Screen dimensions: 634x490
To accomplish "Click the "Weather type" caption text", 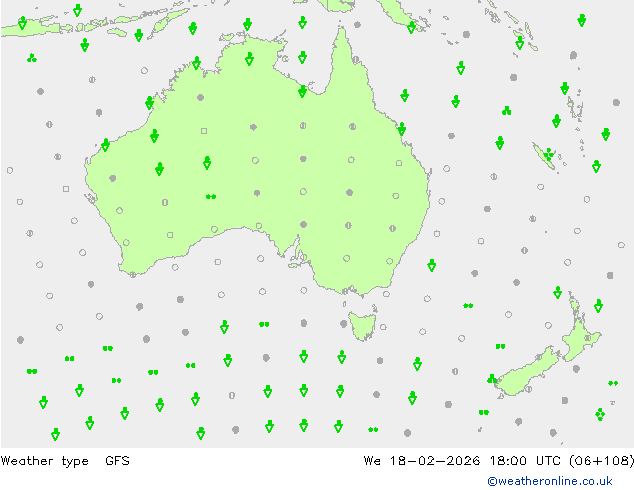I will (44, 461).
